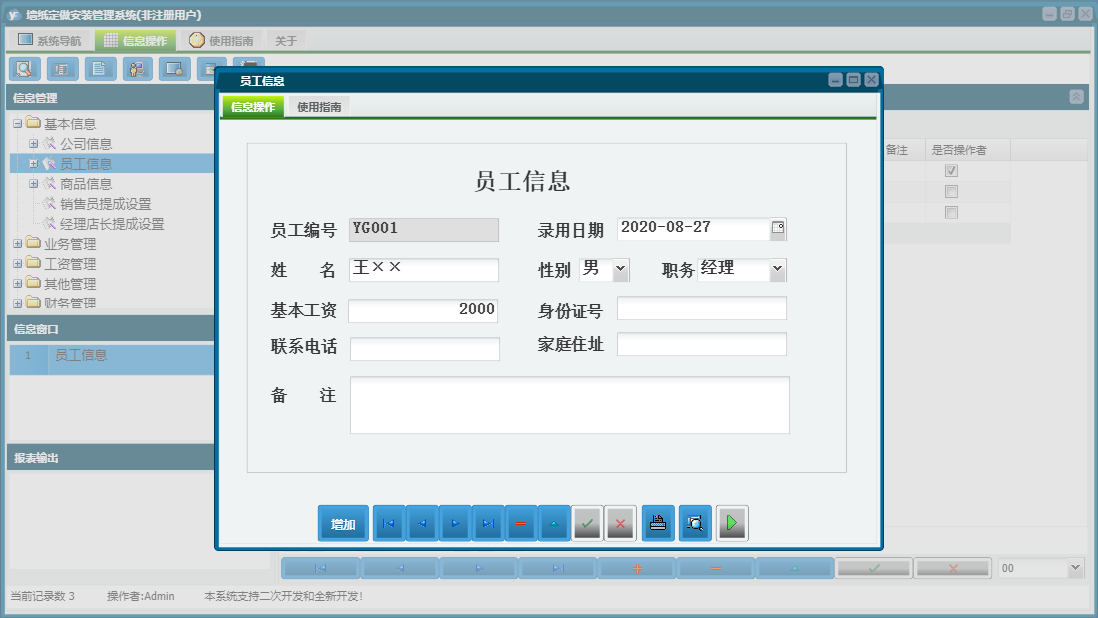Check the third 是否操作者 box

click(x=951, y=212)
